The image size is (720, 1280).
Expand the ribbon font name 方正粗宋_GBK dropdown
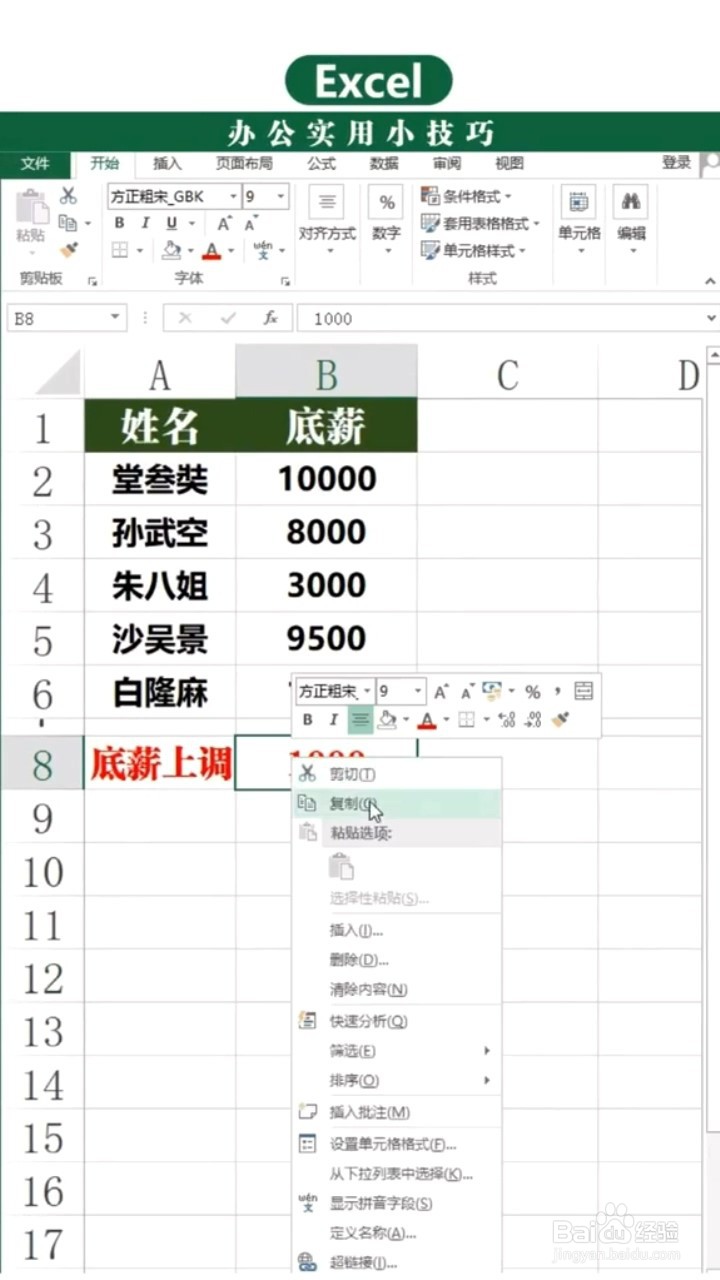(x=233, y=197)
